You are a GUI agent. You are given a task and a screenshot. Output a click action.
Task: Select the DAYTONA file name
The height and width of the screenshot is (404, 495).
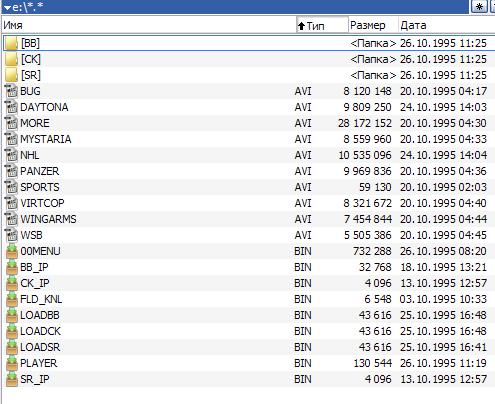tap(44, 107)
